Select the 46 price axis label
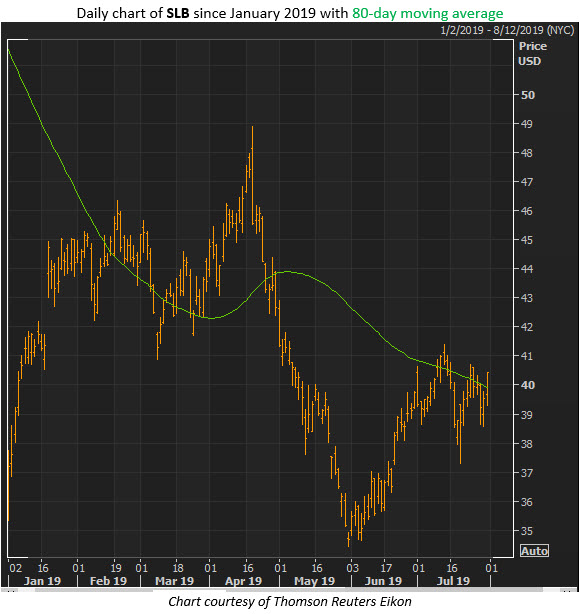Screen dimensions: 579x614 point(527,211)
